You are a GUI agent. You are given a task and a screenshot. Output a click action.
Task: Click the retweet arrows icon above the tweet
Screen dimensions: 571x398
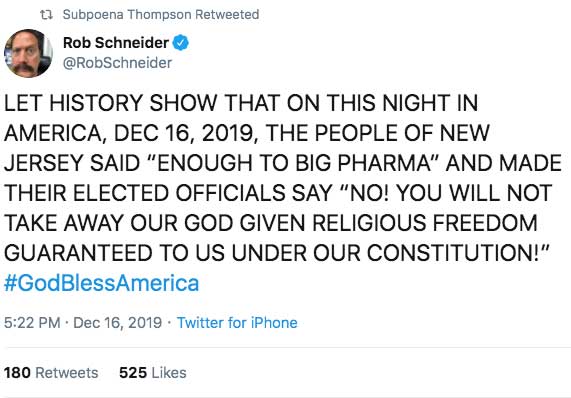point(47,15)
